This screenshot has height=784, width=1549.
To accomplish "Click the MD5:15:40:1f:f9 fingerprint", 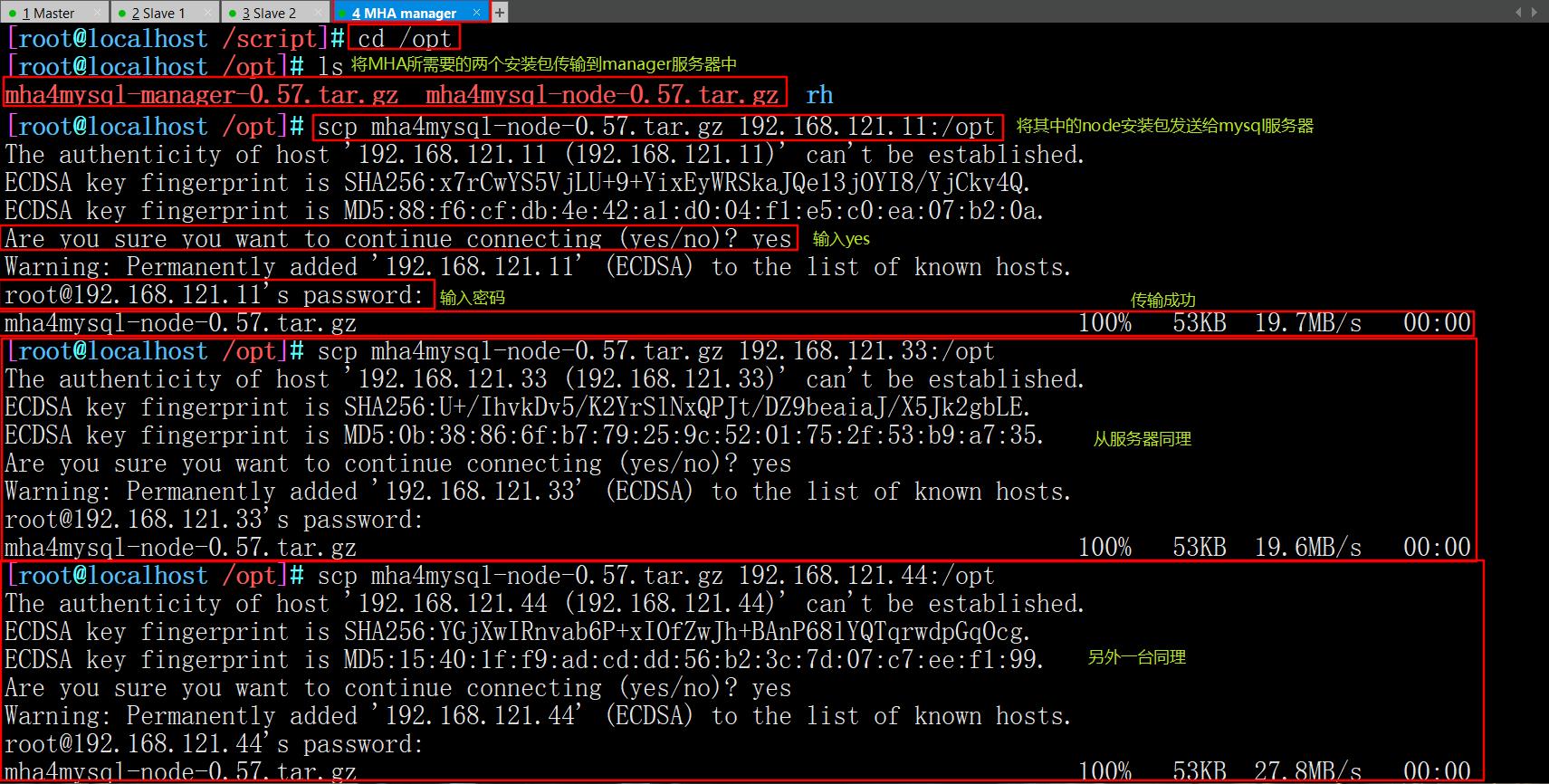I will tap(694, 660).
